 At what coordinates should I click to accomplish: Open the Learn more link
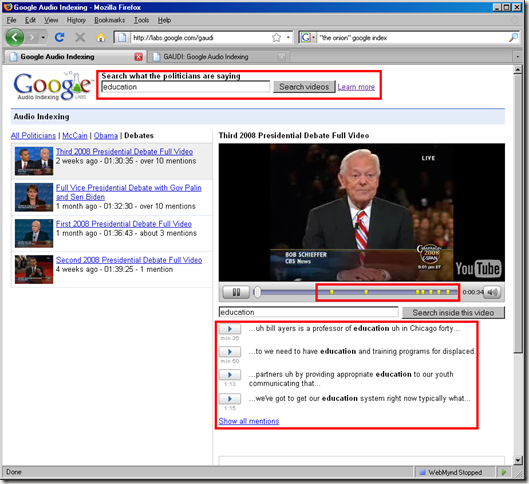pos(356,87)
